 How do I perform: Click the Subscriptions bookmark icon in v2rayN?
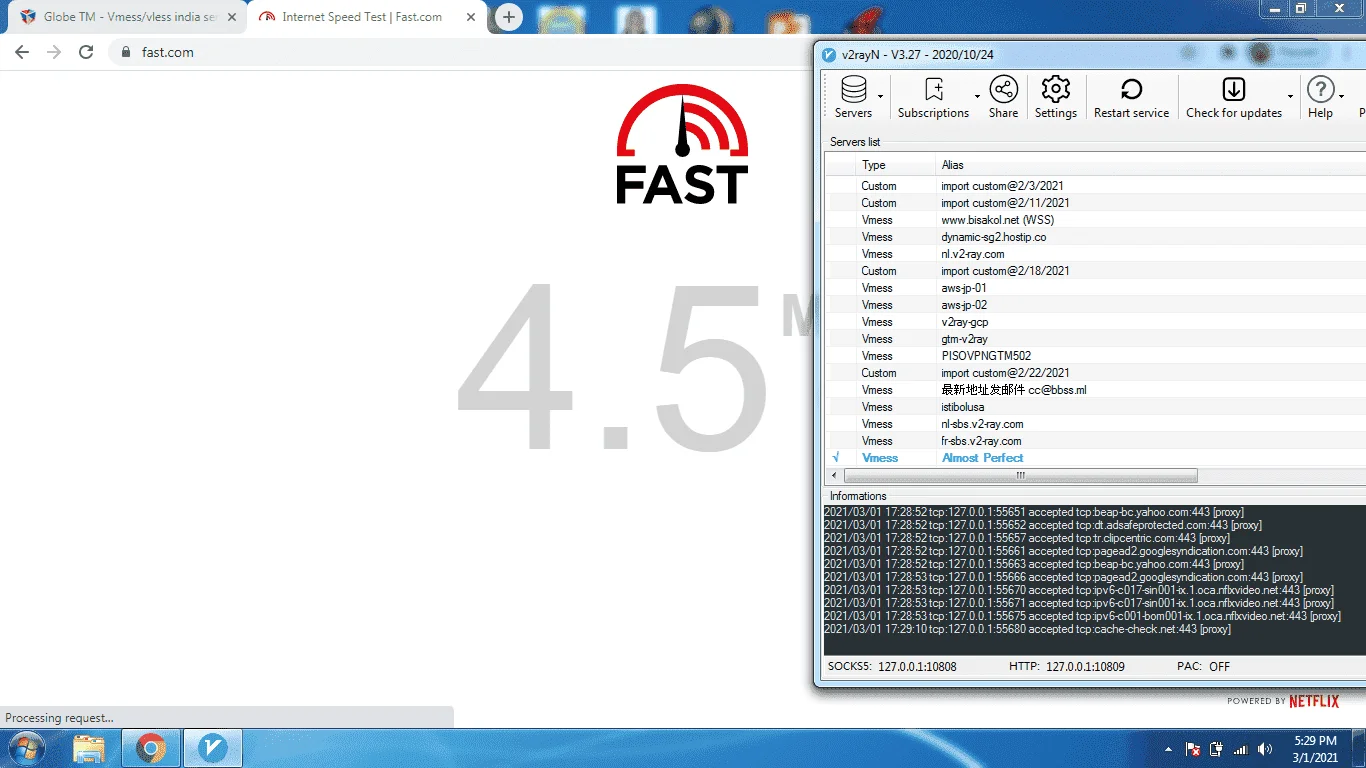pyautogui.click(x=934, y=89)
